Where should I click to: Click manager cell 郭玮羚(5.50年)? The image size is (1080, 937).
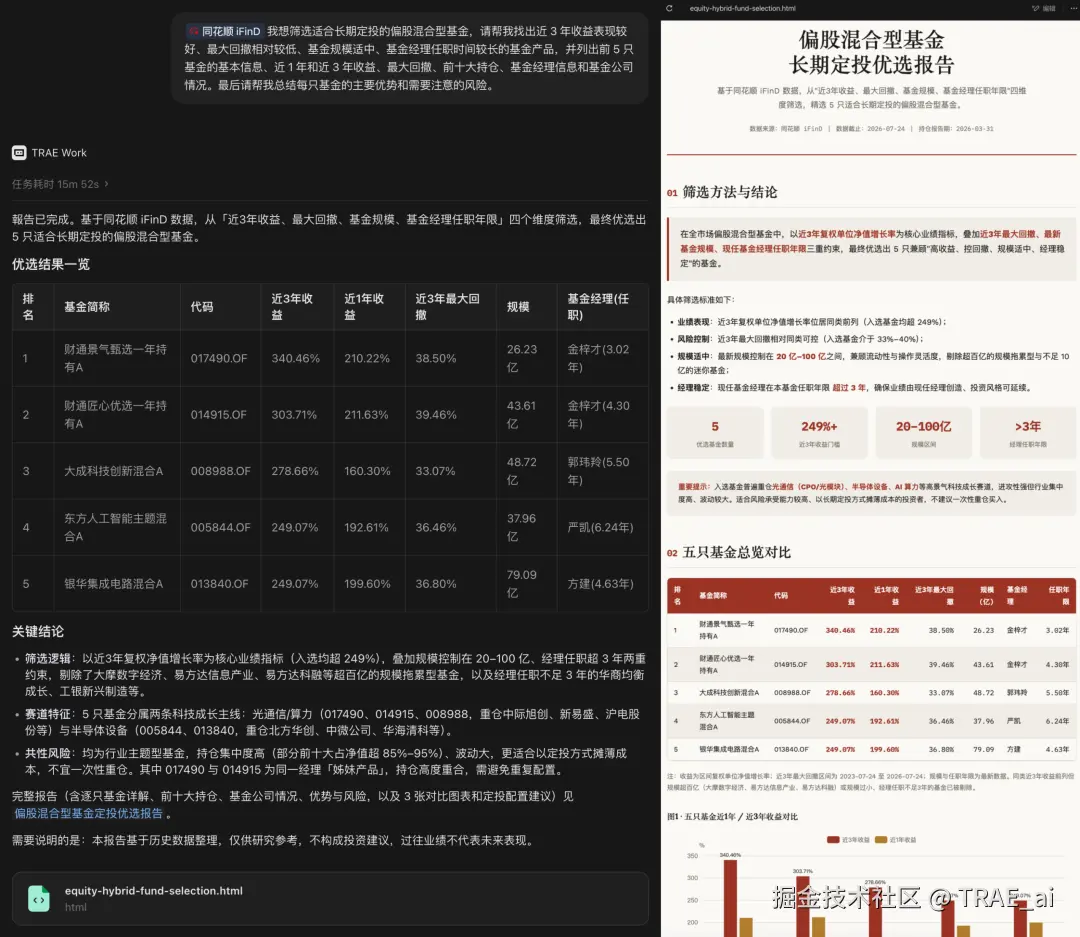(x=598, y=471)
